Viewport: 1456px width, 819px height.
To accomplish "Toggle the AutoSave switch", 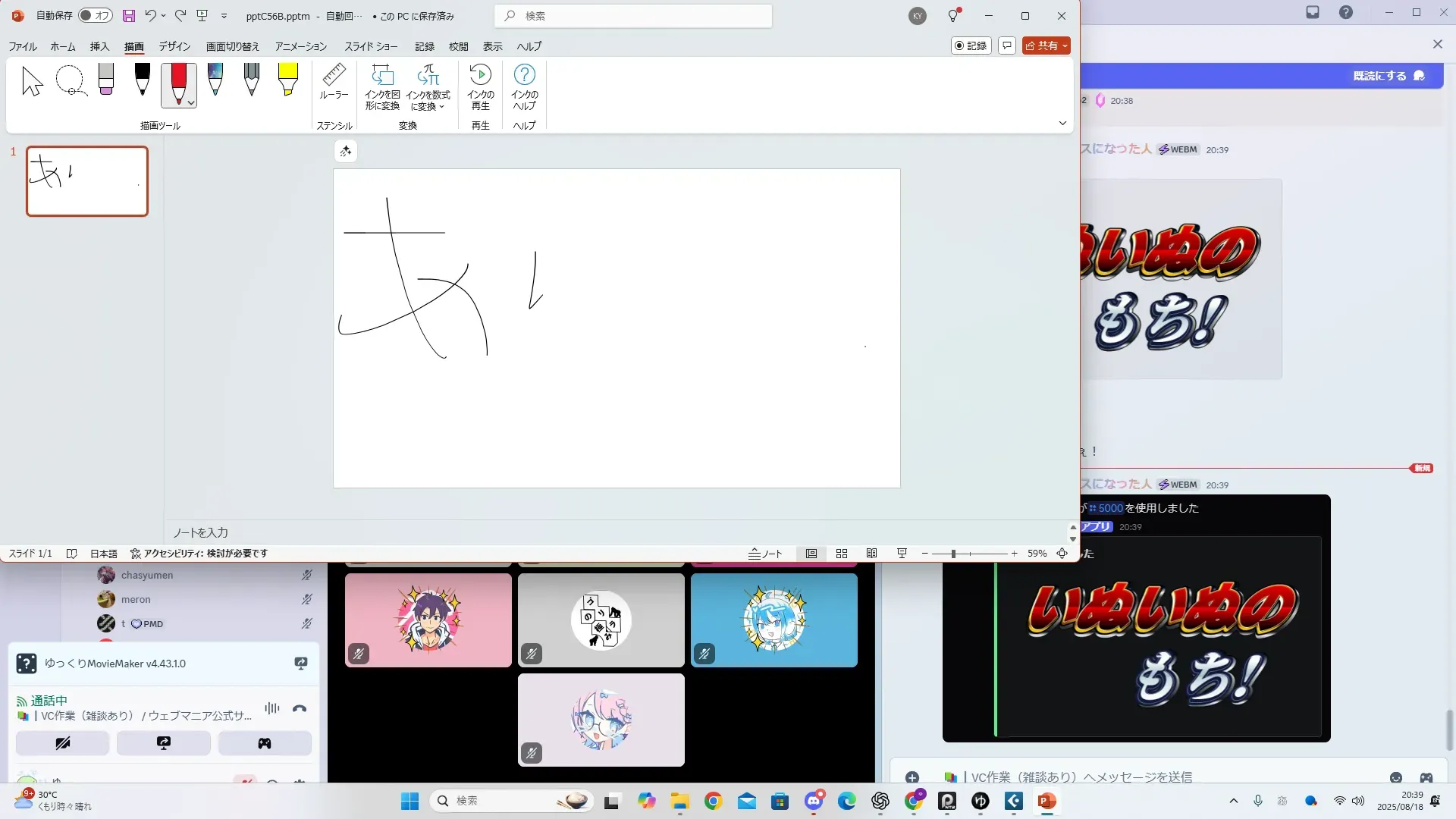I will click(x=96, y=16).
